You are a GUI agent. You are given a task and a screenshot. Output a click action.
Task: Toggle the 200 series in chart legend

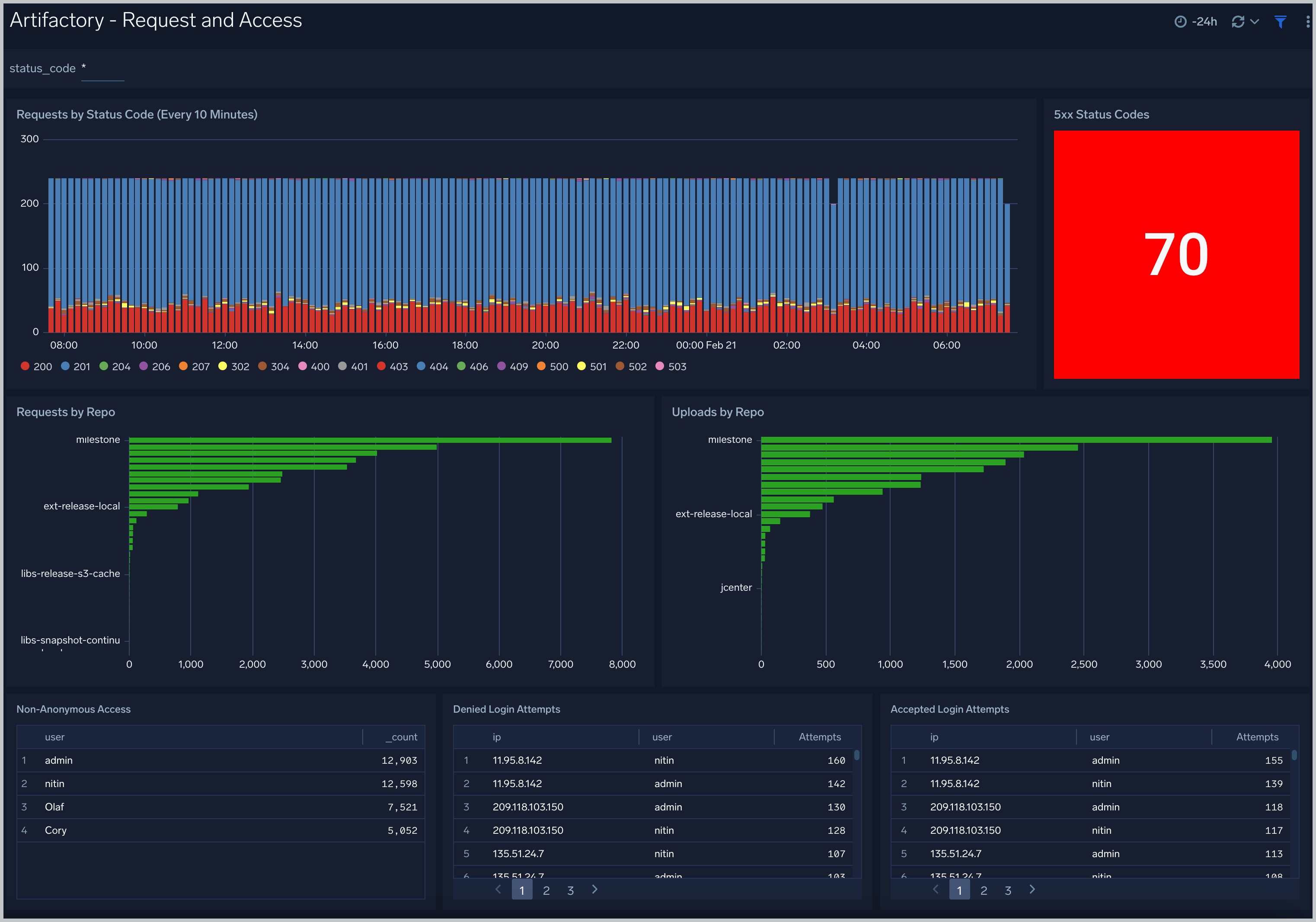click(x=36, y=366)
